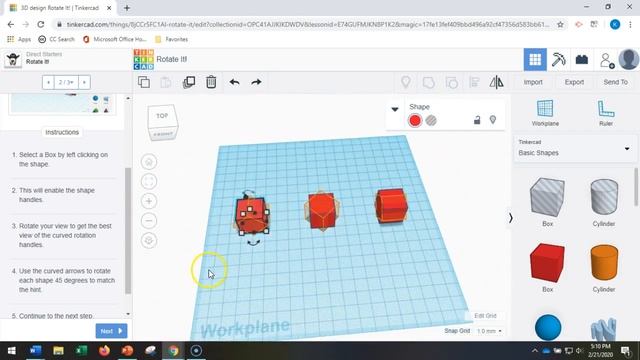Click Import in the top bar
The width and height of the screenshot is (640, 360).
(533, 82)
